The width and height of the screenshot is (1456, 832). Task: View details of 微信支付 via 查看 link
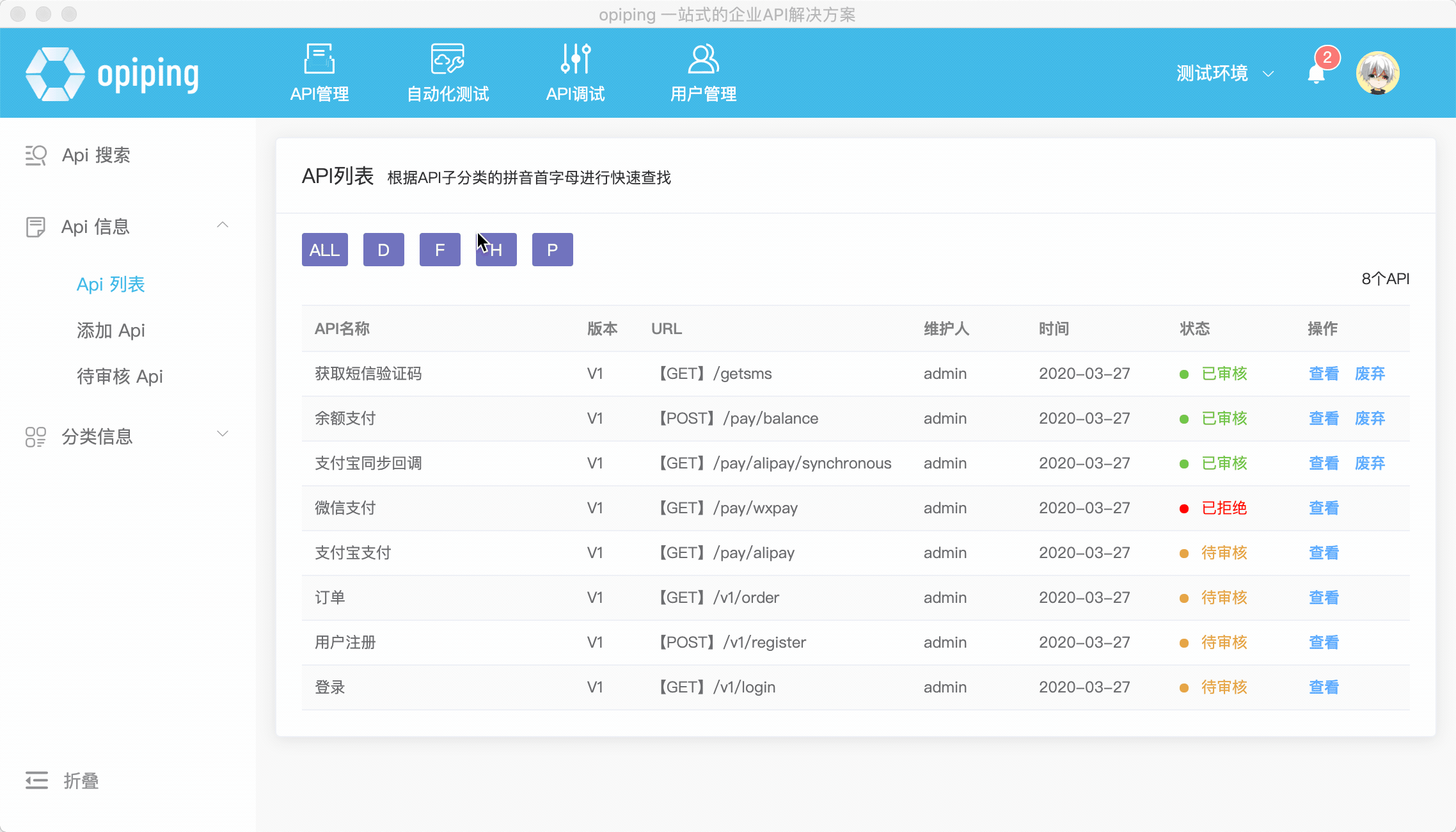point(1323,508)
